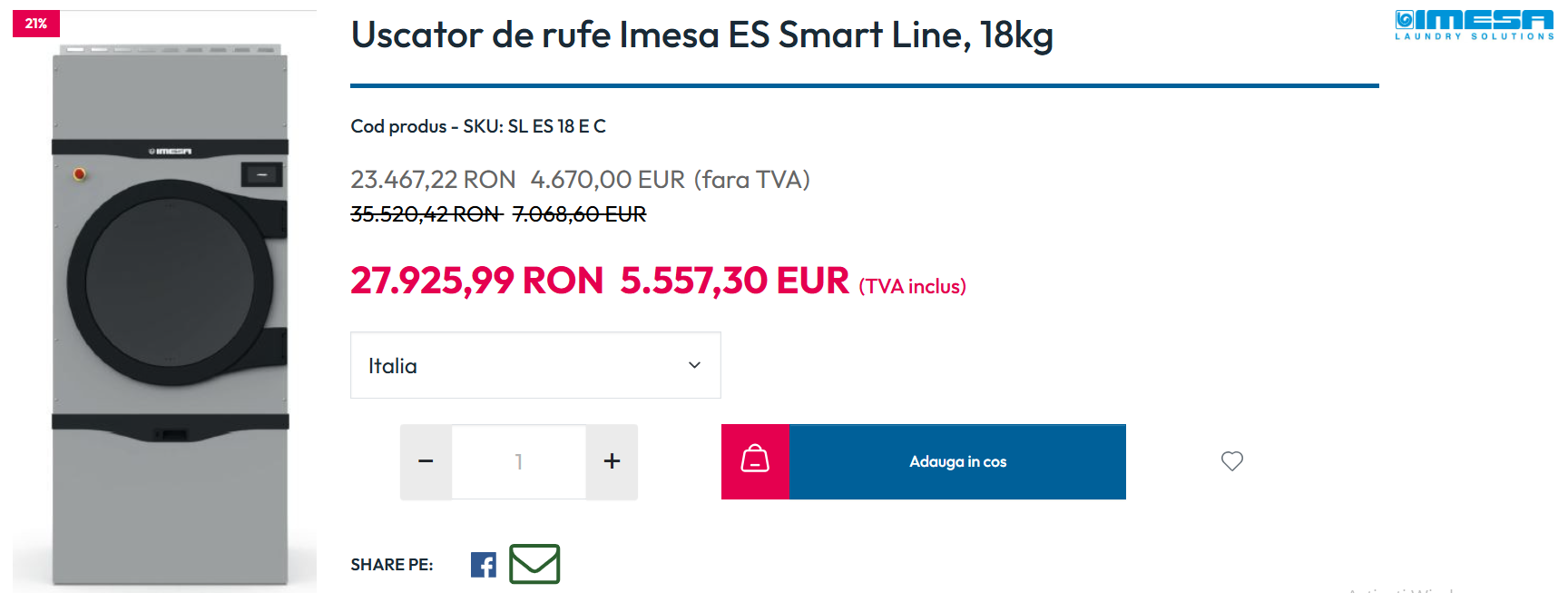The width and height of the screenshot is (1568, 593).
Task: Click the 23.467,22 RON fara TVA price
Action: pyautogui.click(x=433, y=180)
